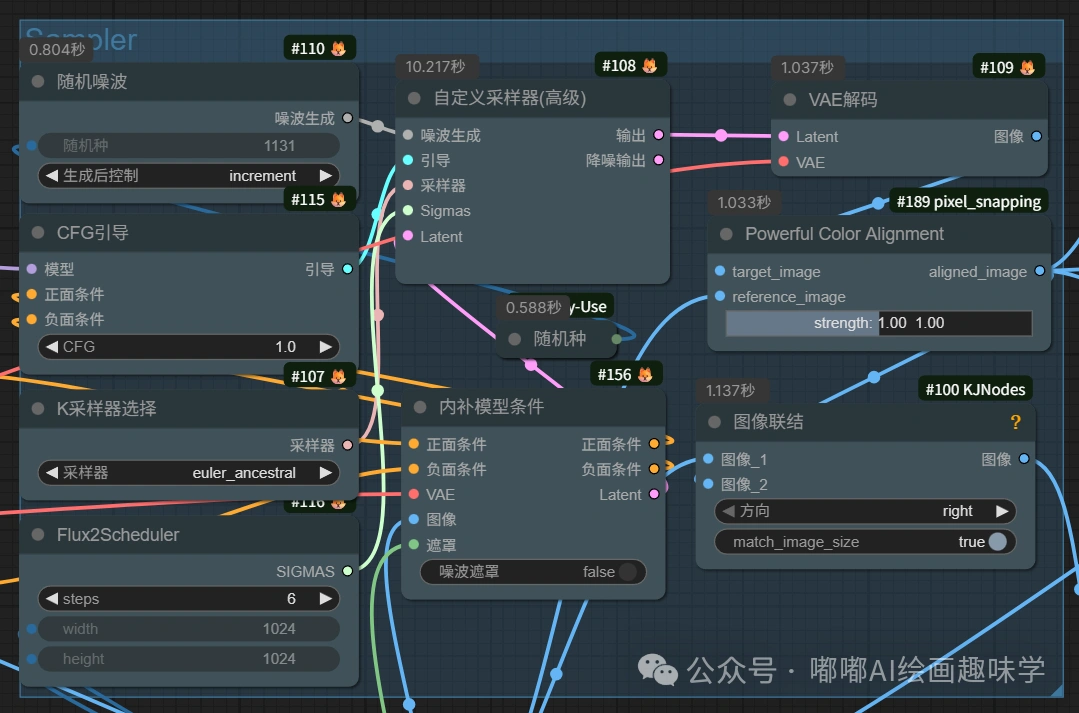
Task: Toggle match_image_size off
Action: point(999,542)
